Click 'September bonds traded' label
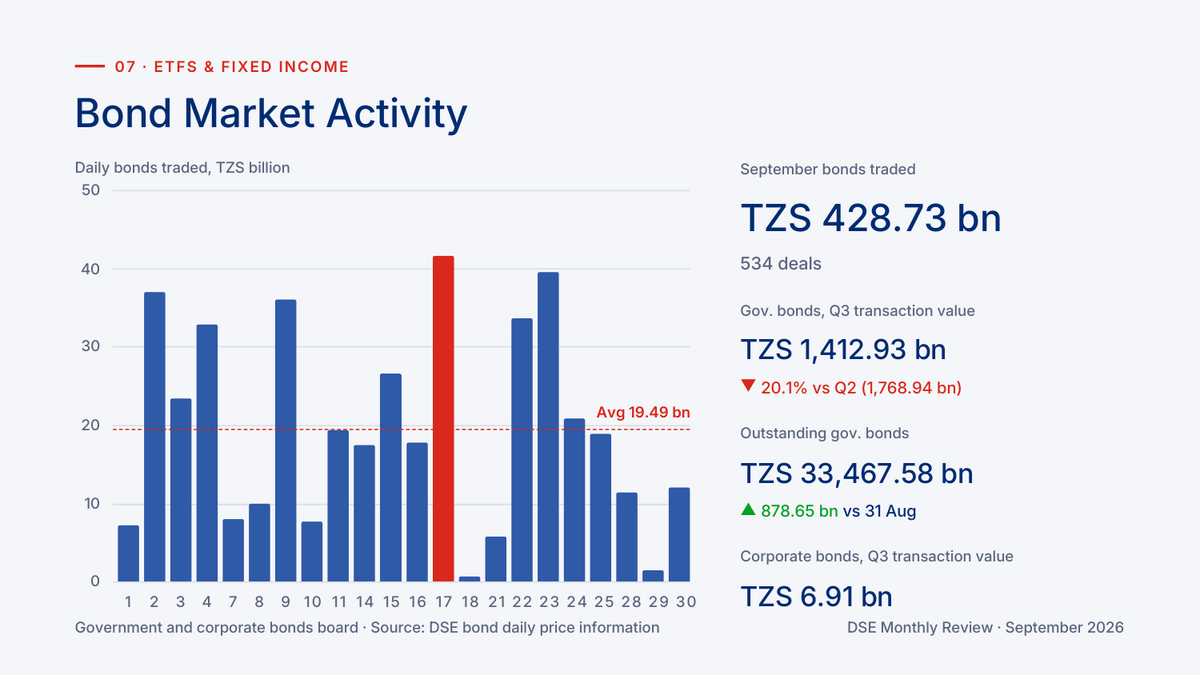The height and width of the screenshot is (675, 1200). (x=828, y=169)
